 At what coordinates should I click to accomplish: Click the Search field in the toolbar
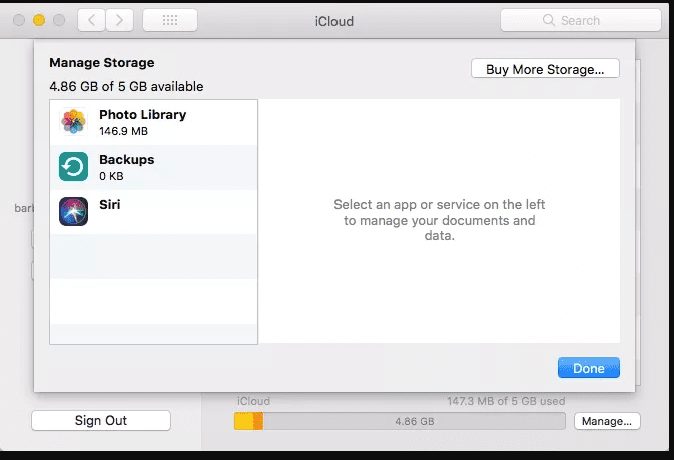[581, 20]
